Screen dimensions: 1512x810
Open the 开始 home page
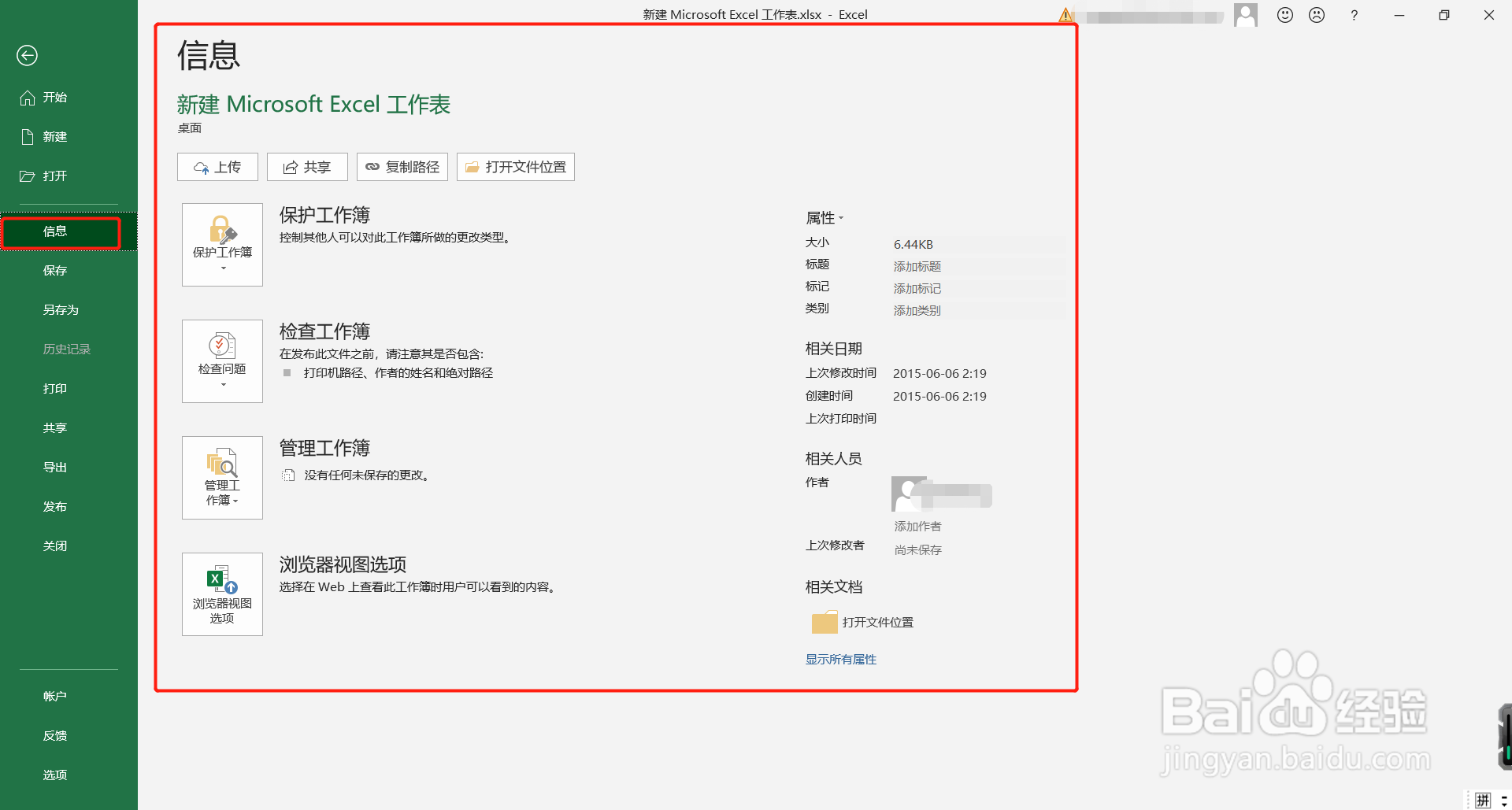click(69, 98)
